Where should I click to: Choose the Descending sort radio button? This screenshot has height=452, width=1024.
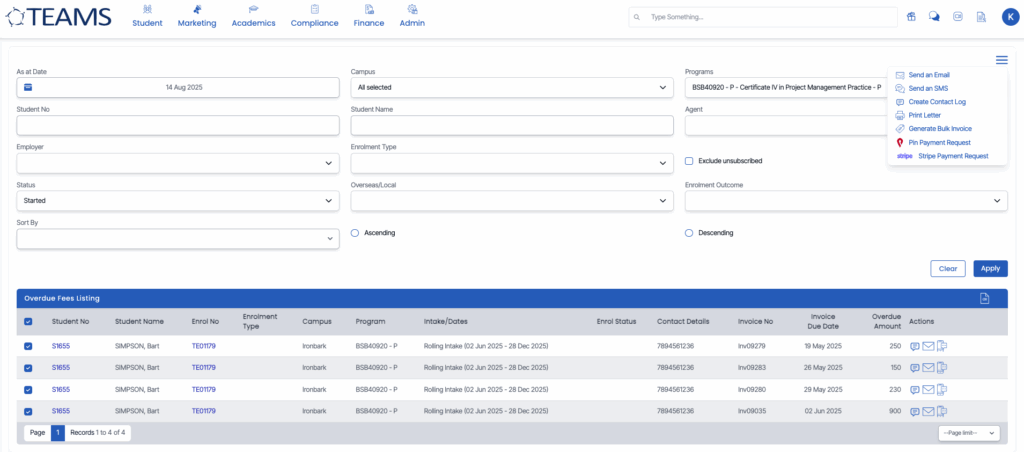[689, 233]
